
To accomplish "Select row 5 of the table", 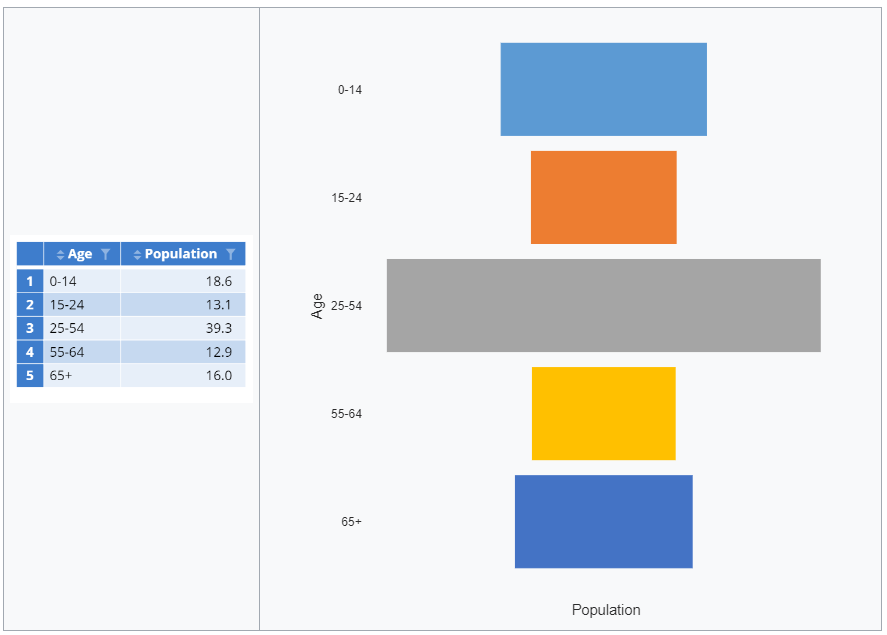I will [x=30, y=375].
